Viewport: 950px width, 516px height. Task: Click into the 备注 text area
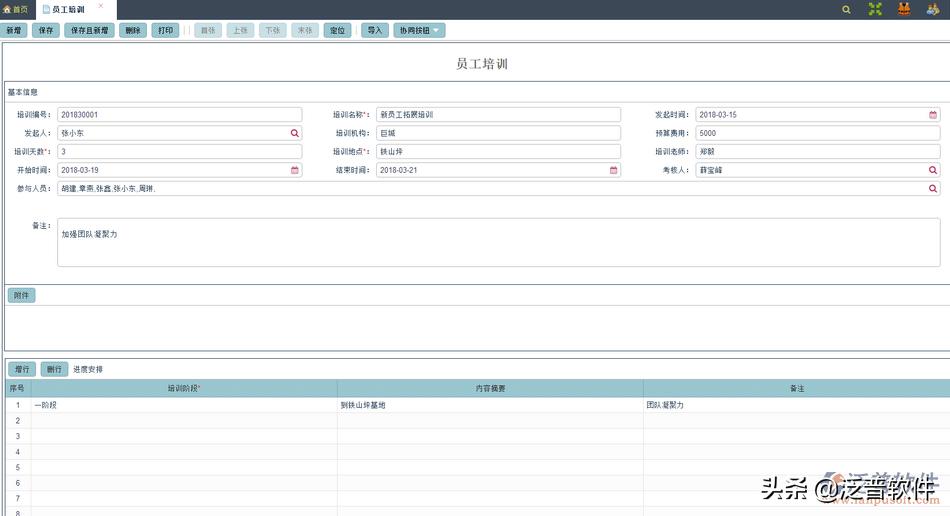click(x=497, y=243)
